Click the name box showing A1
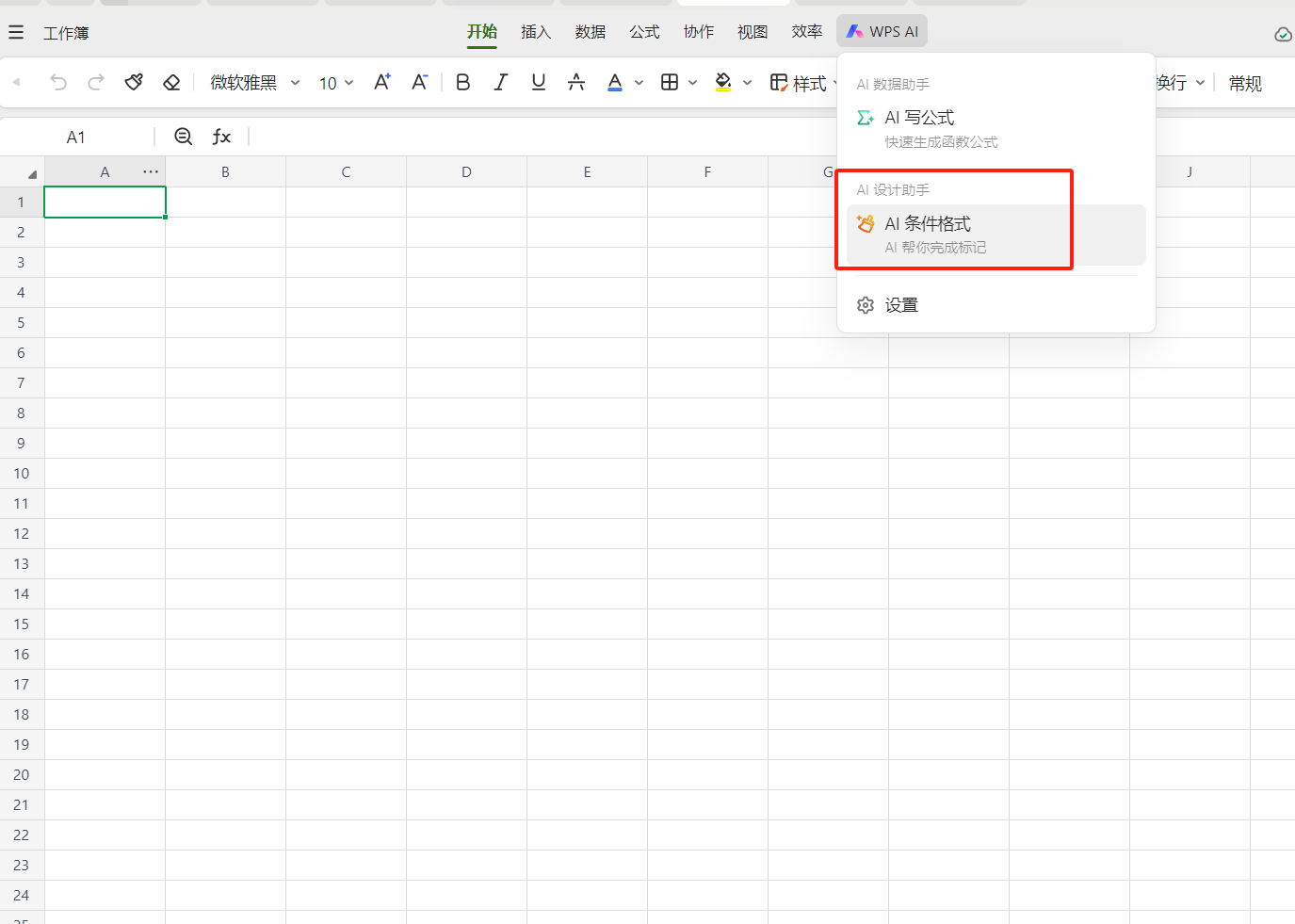1295x924 pixels. tap(76, 138)
